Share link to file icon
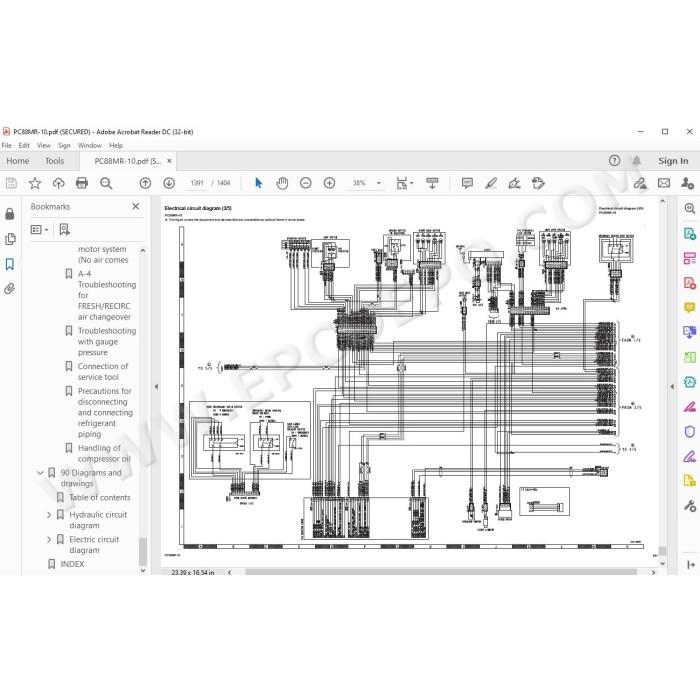Screen dimensions: 700x700 pos(640,183)
